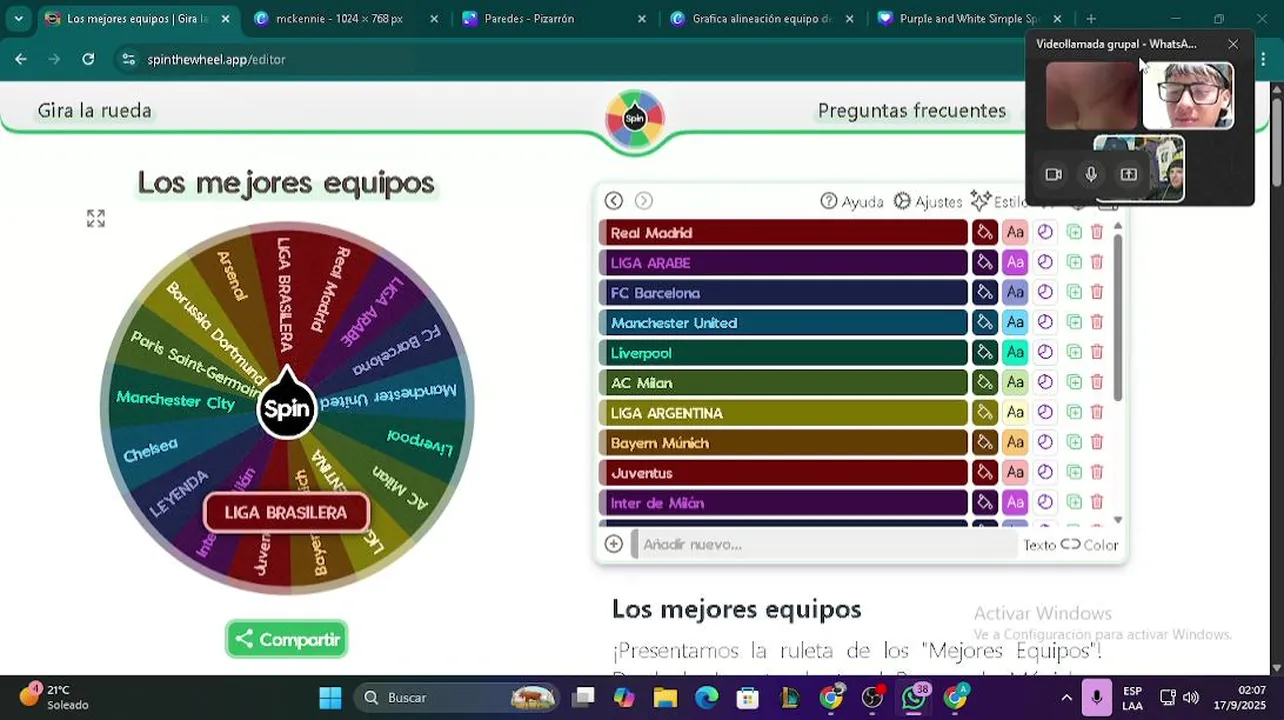Reload the current page
This screenshot has width=1284, height=720.
88,59
